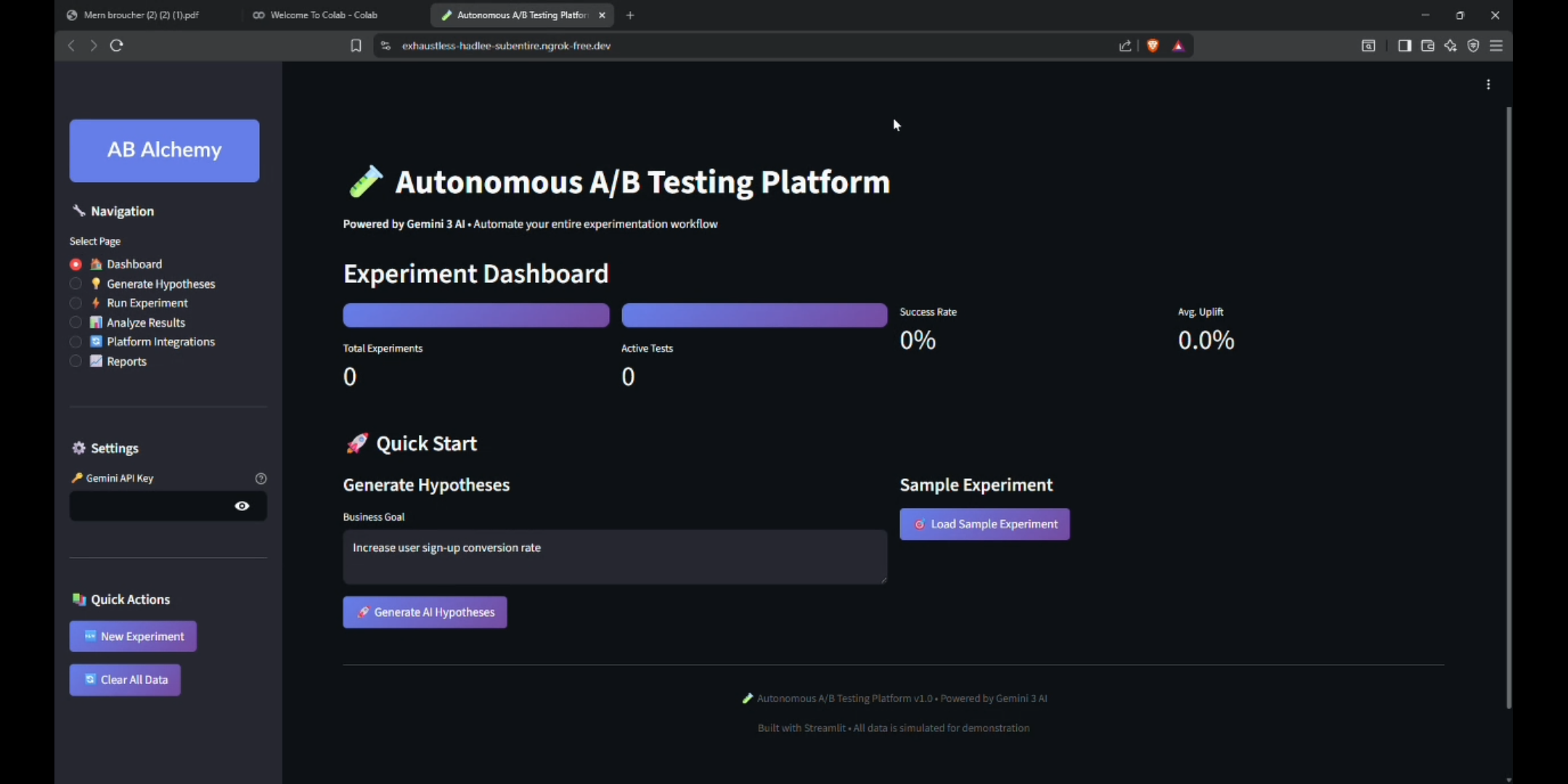Open the Brave wallet icon

click(1427, 46)
